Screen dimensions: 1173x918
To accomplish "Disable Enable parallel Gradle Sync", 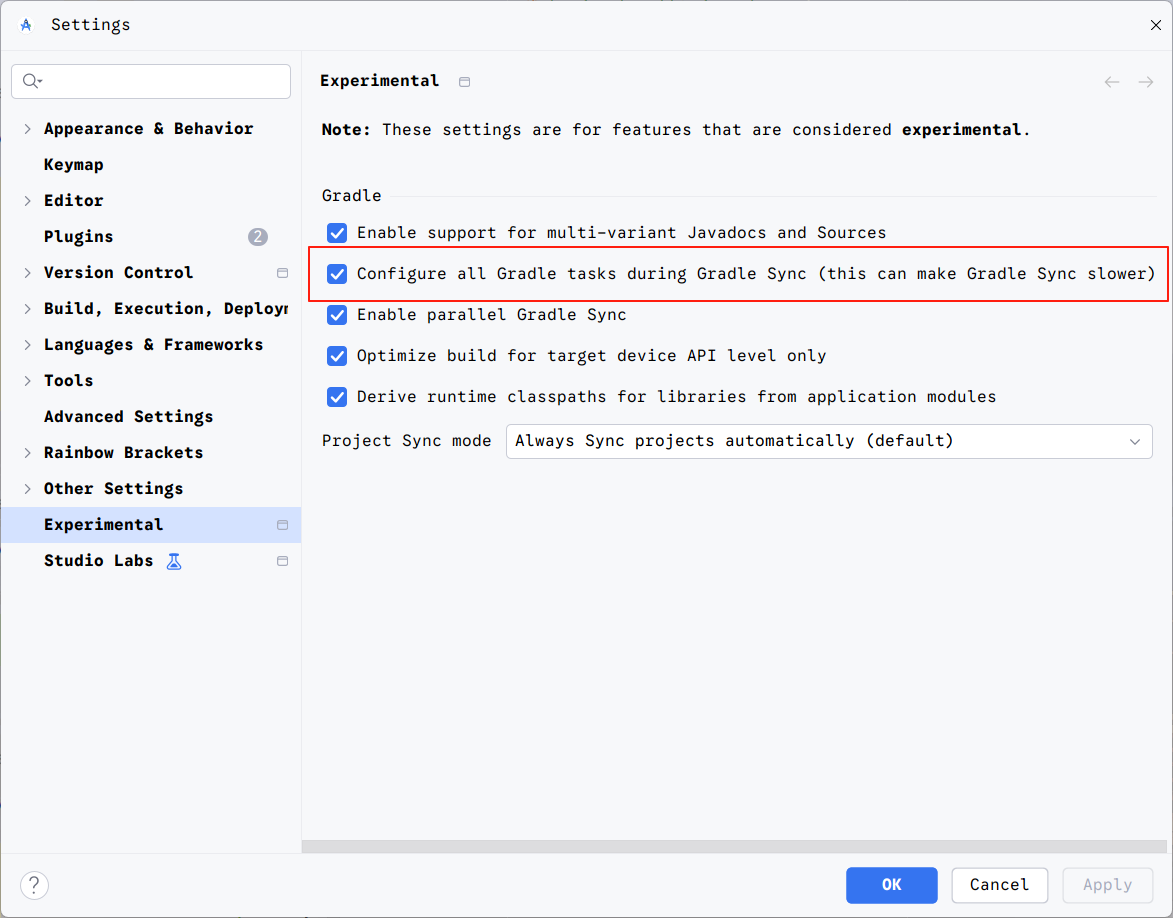I will [337, 314].
